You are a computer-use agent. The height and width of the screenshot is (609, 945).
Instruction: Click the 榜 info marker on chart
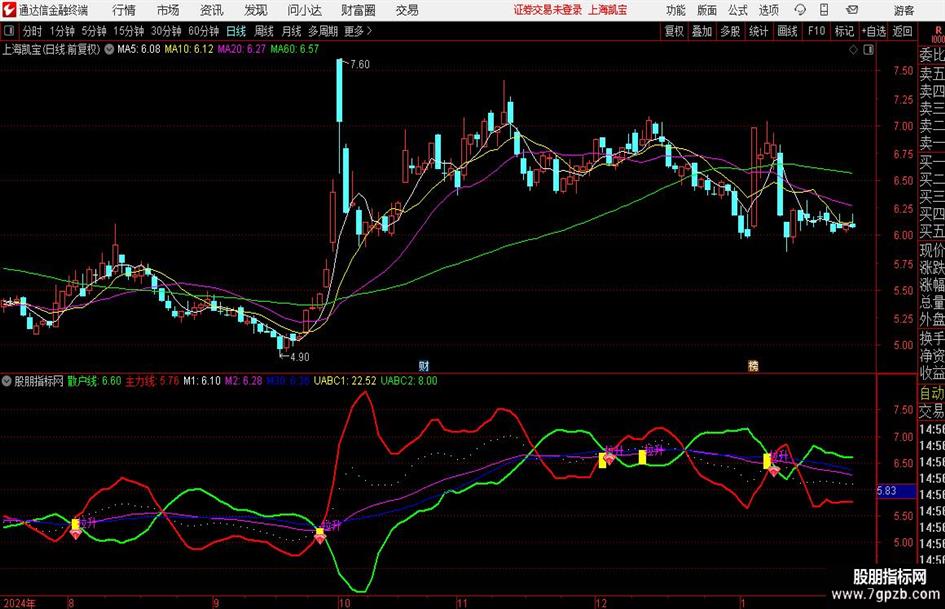(753, 366)
